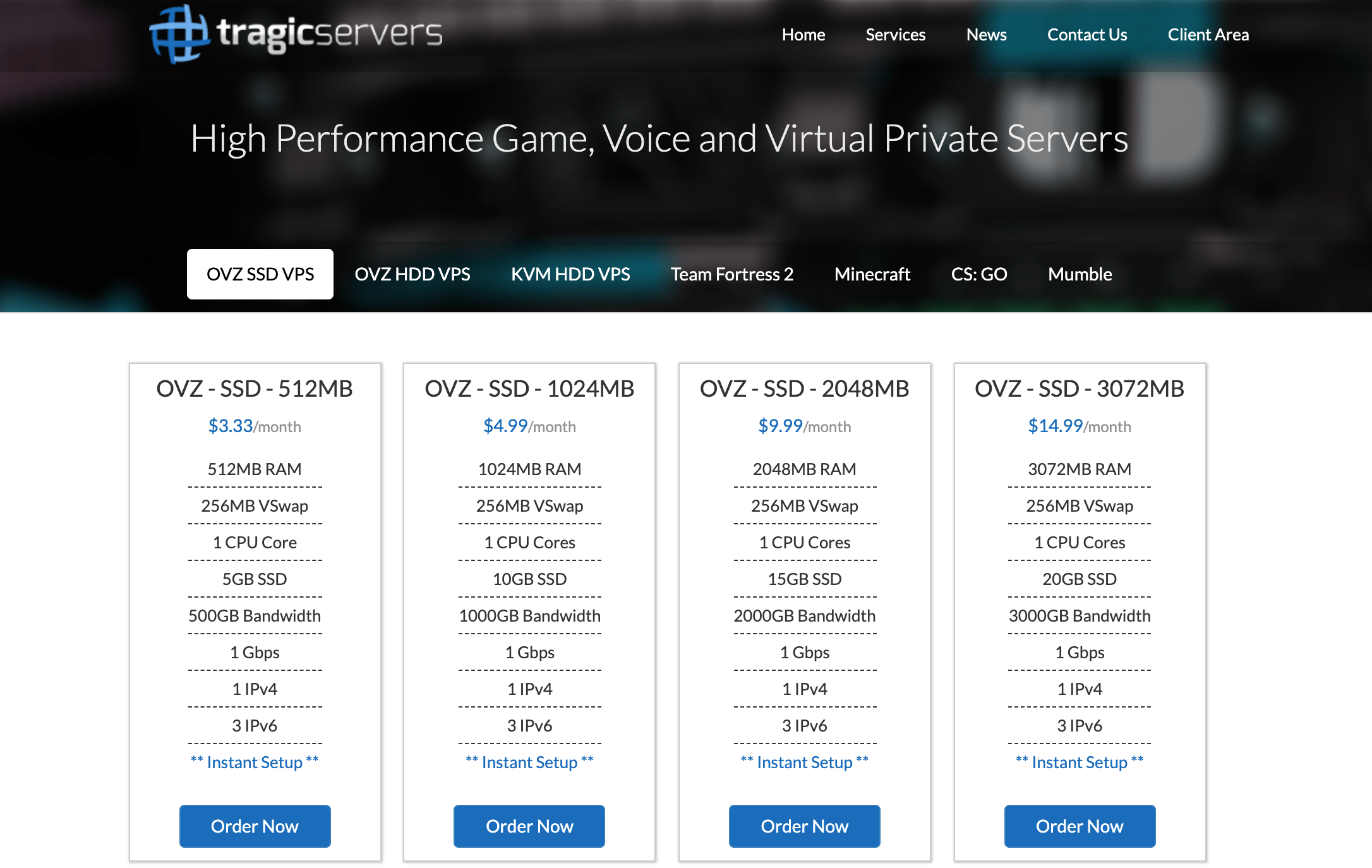Switch to the Minecraft tab
Screen dimensions: 1372x868
[872, 274]
